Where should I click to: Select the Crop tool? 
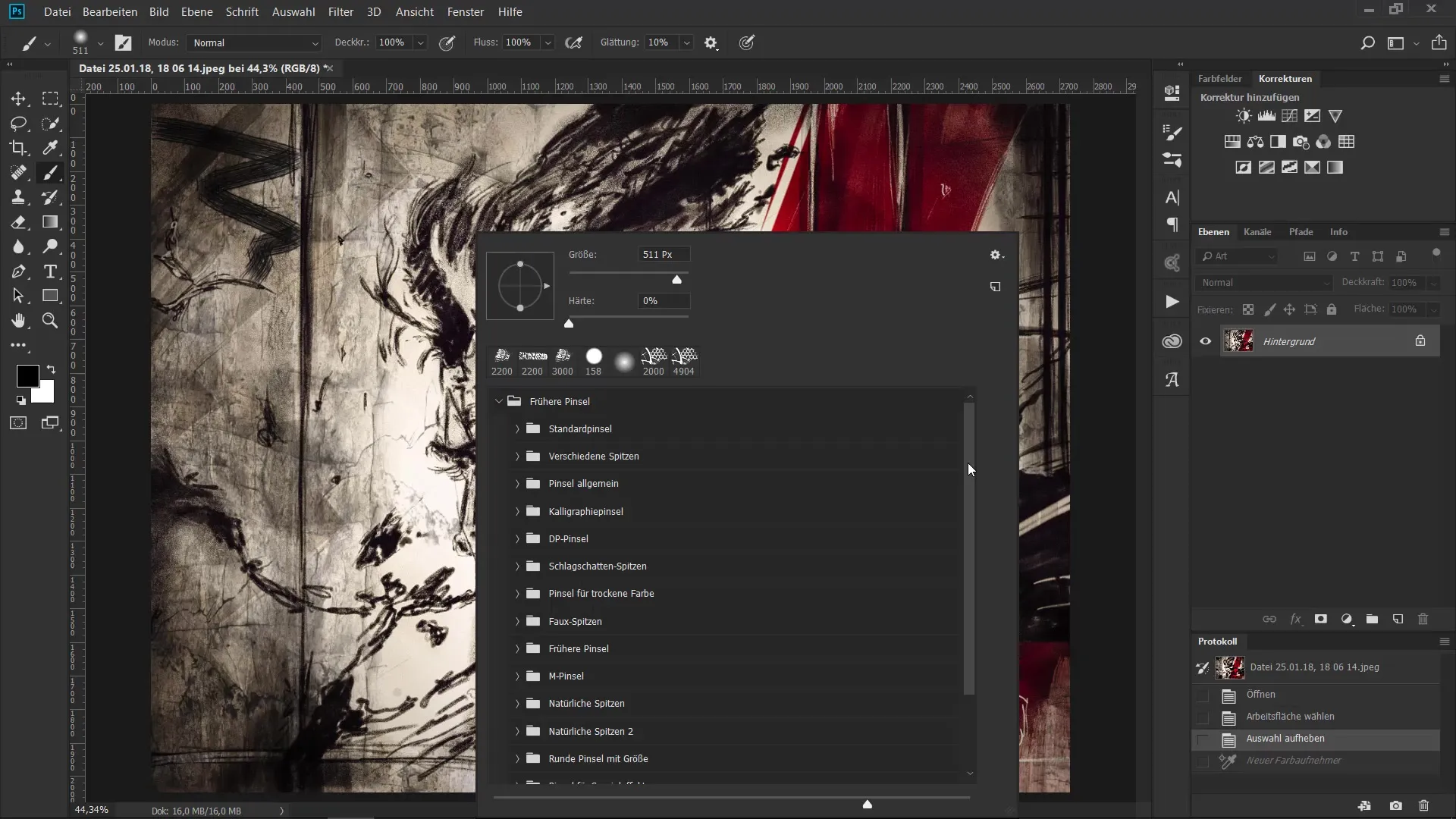click(x=18, y=148)
